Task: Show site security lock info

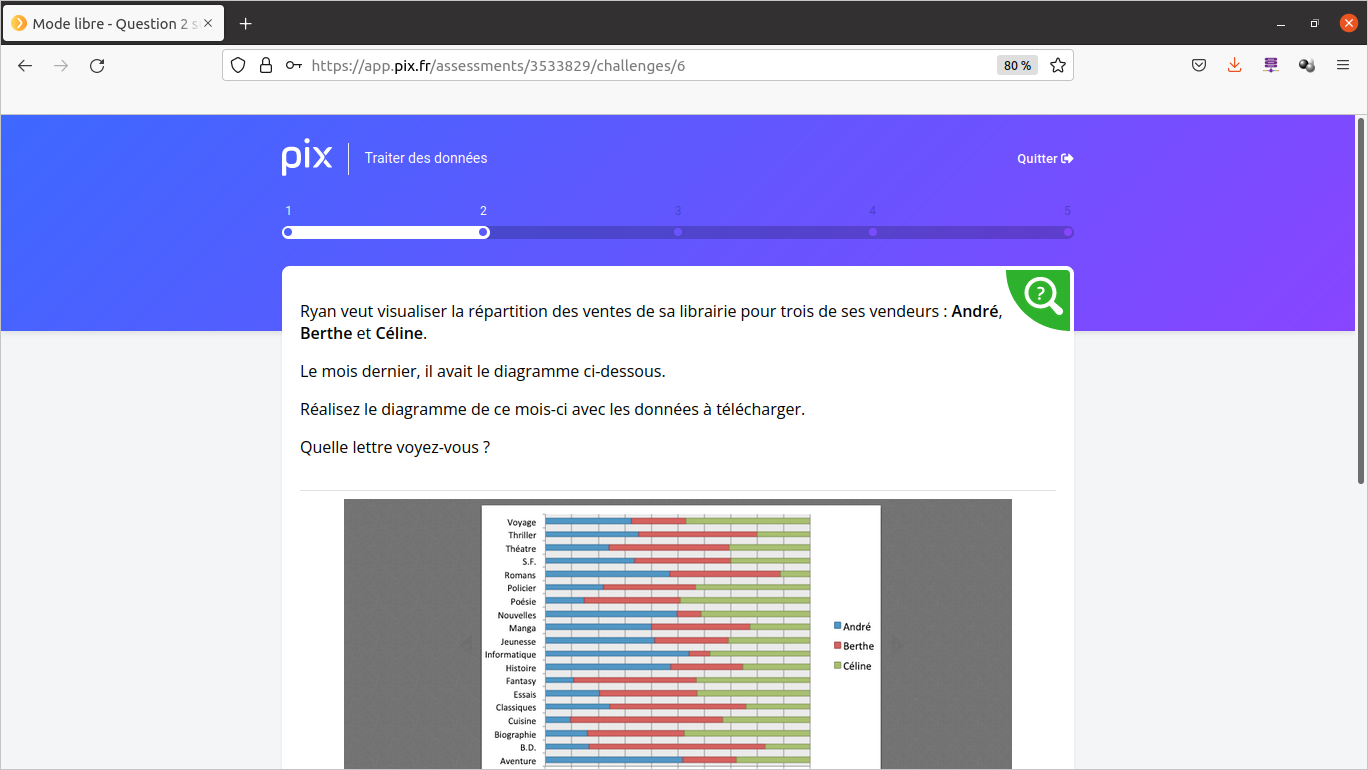Action: (x=265, y=66)
